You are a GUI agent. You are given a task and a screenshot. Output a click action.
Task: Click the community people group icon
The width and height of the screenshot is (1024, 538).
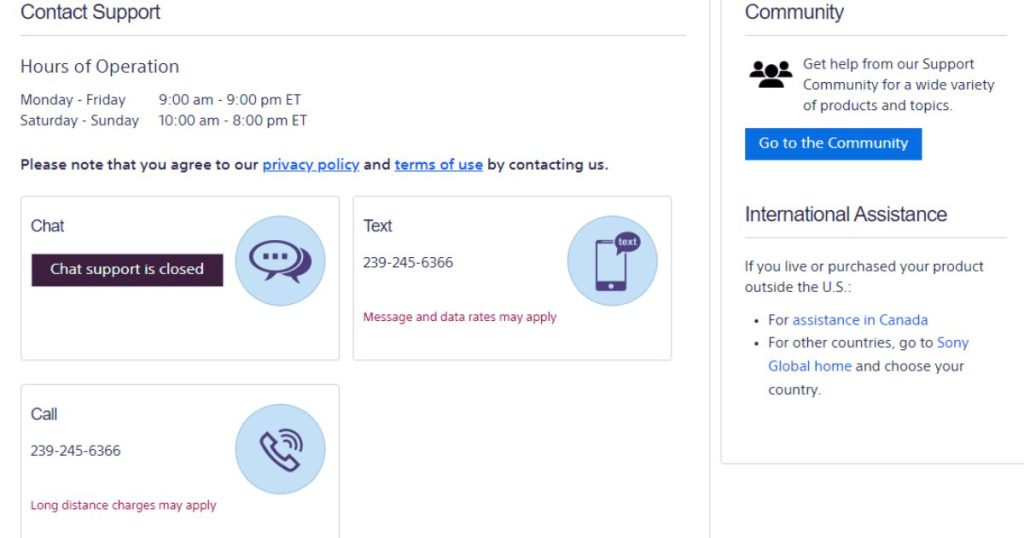click(x=771, y=74)
